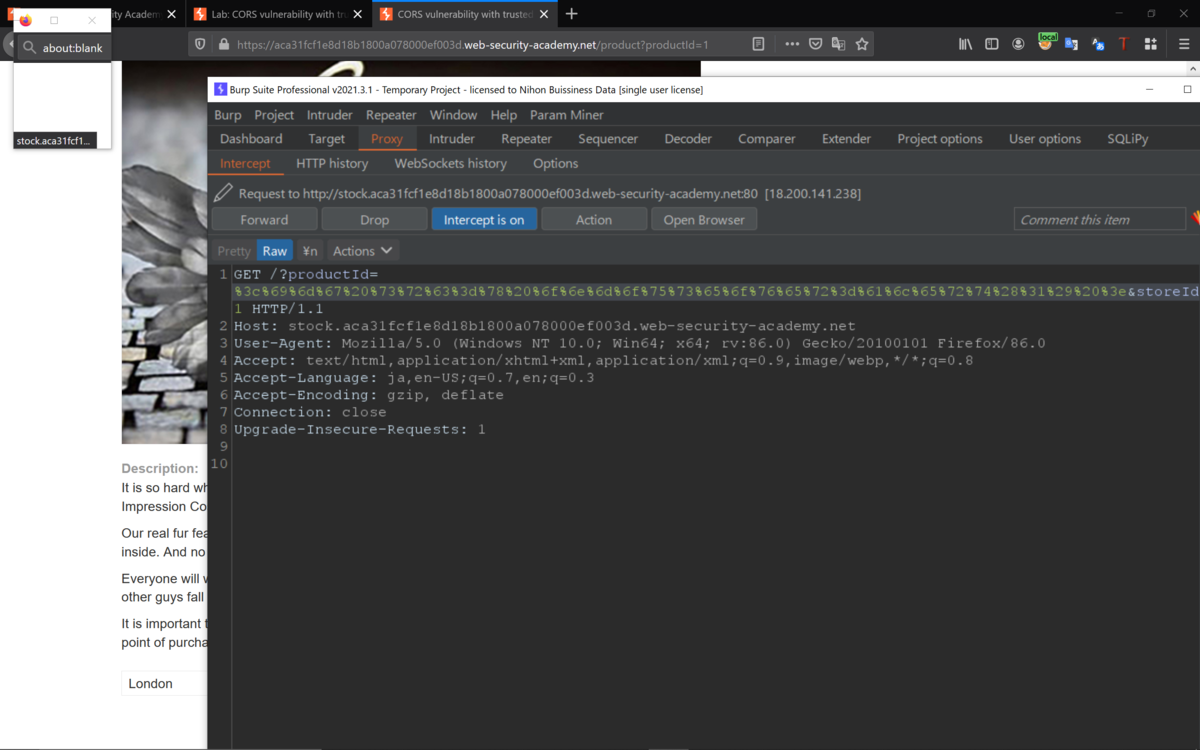
Task: Forward the intercepted request
Action: (265, 219)
